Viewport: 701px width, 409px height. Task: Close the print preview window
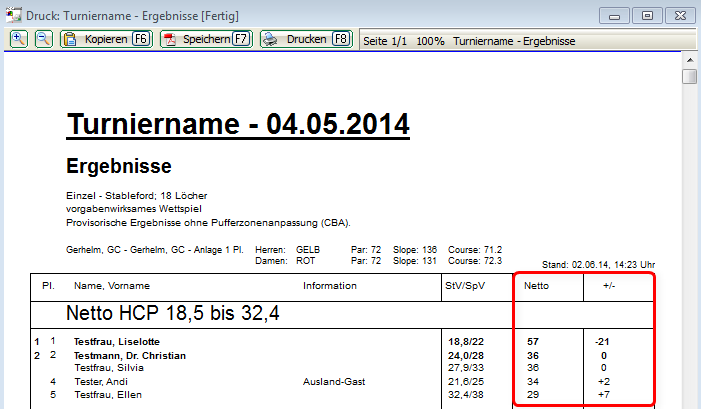pos(679,15)
